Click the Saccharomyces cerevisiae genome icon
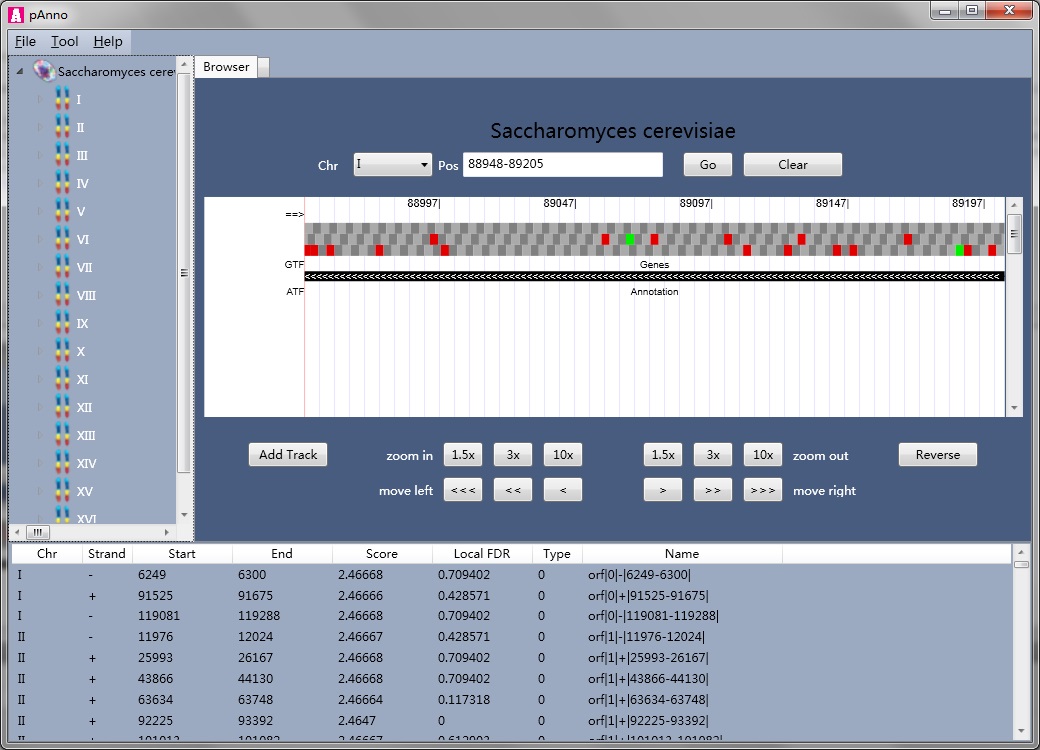The height and width of the screenshot is (750, 1040). pyautogui.click(x=44, y=71)
